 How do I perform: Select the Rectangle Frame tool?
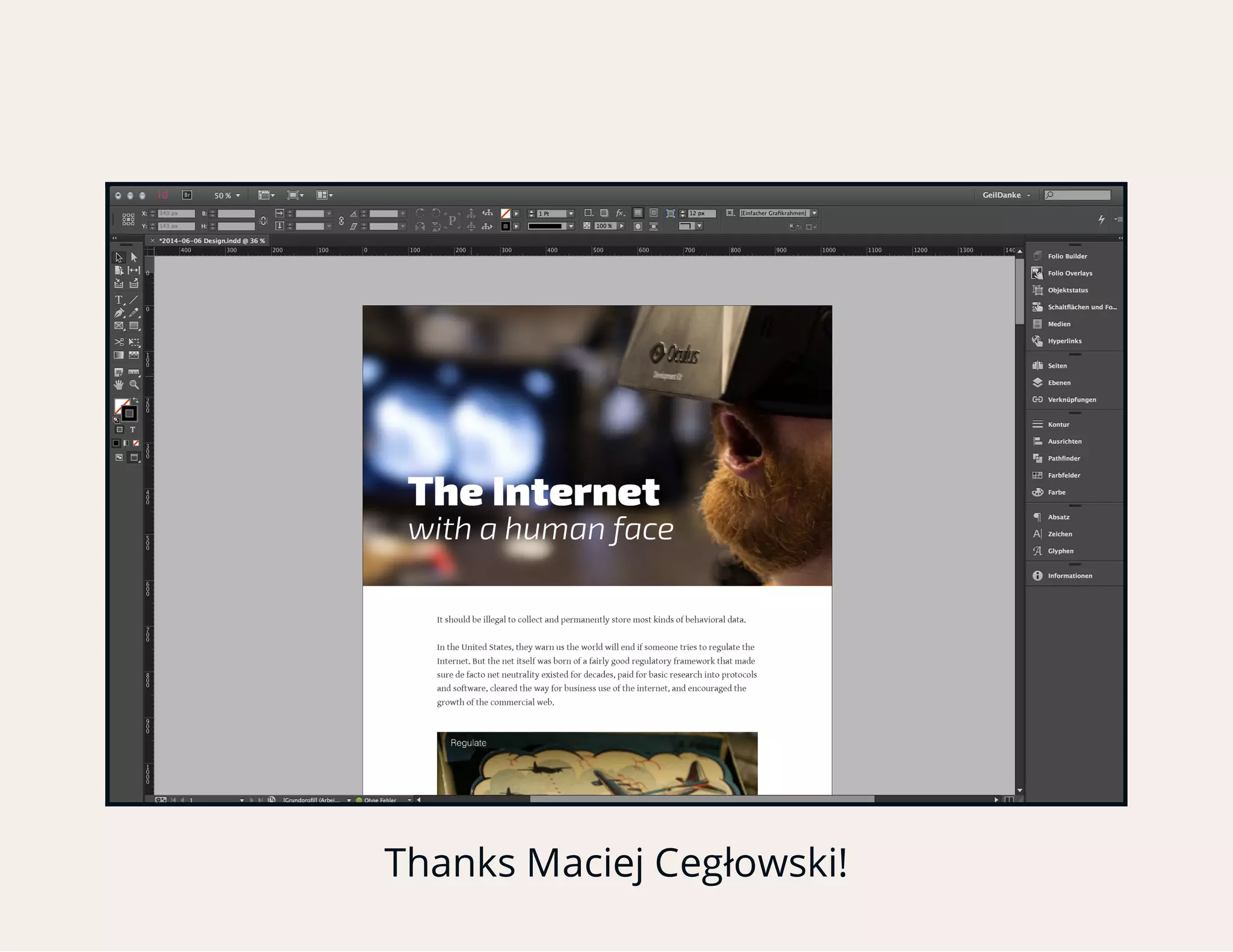coord(119,326)
